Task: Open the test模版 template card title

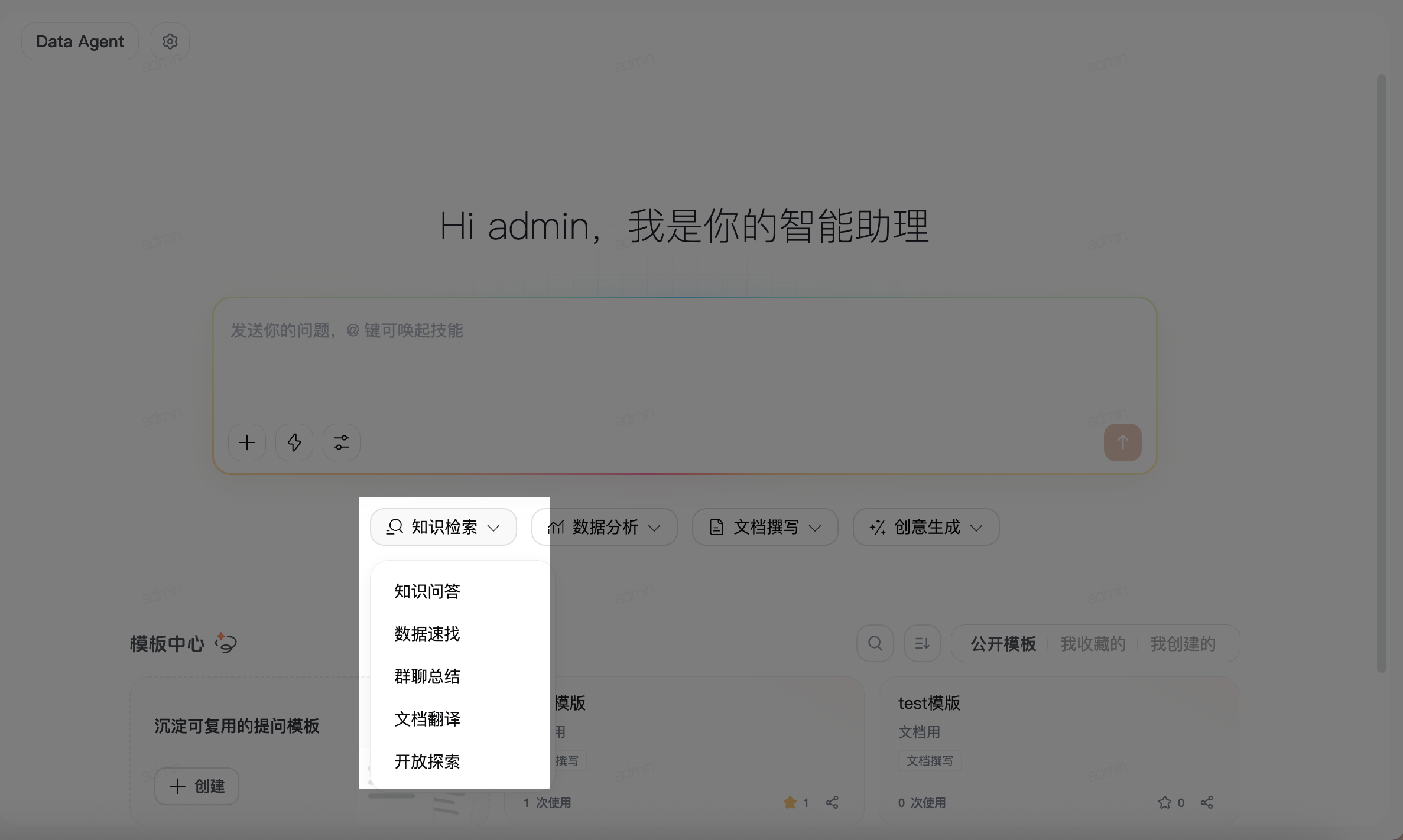Action: tap(929, 703)
